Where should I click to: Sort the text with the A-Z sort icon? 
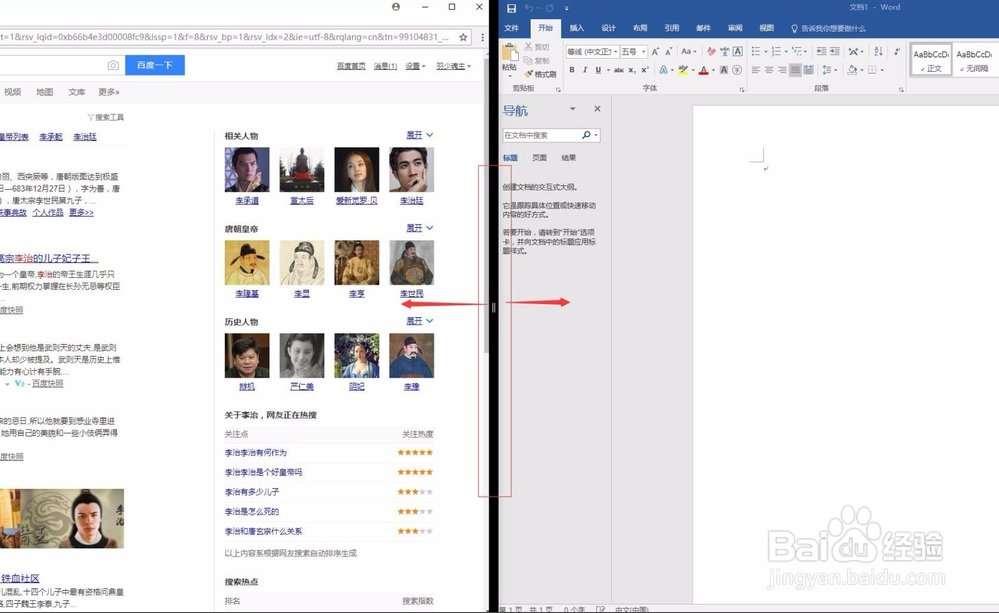click(x=879, y=52)
